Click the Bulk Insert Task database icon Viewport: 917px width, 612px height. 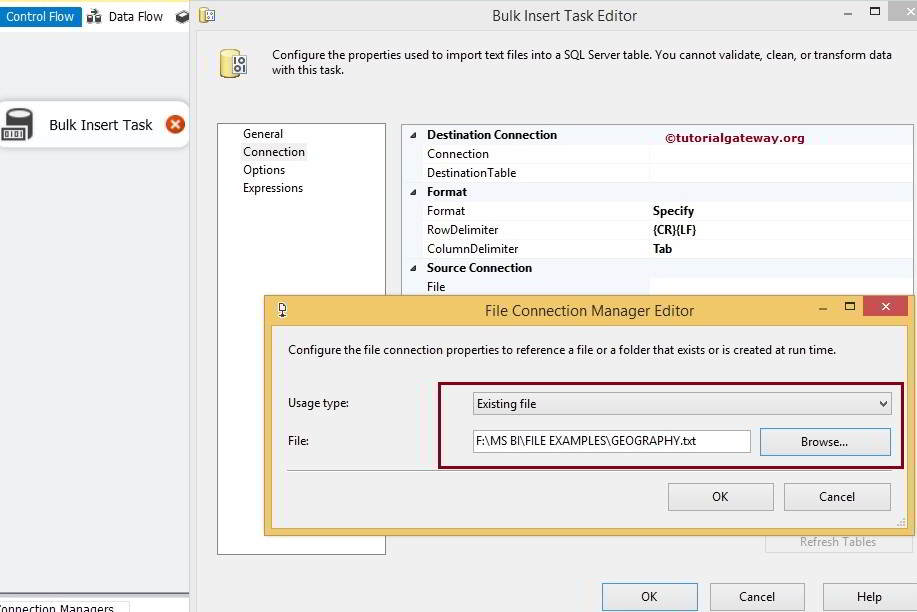pyautogui.click(x=17, y=125)
